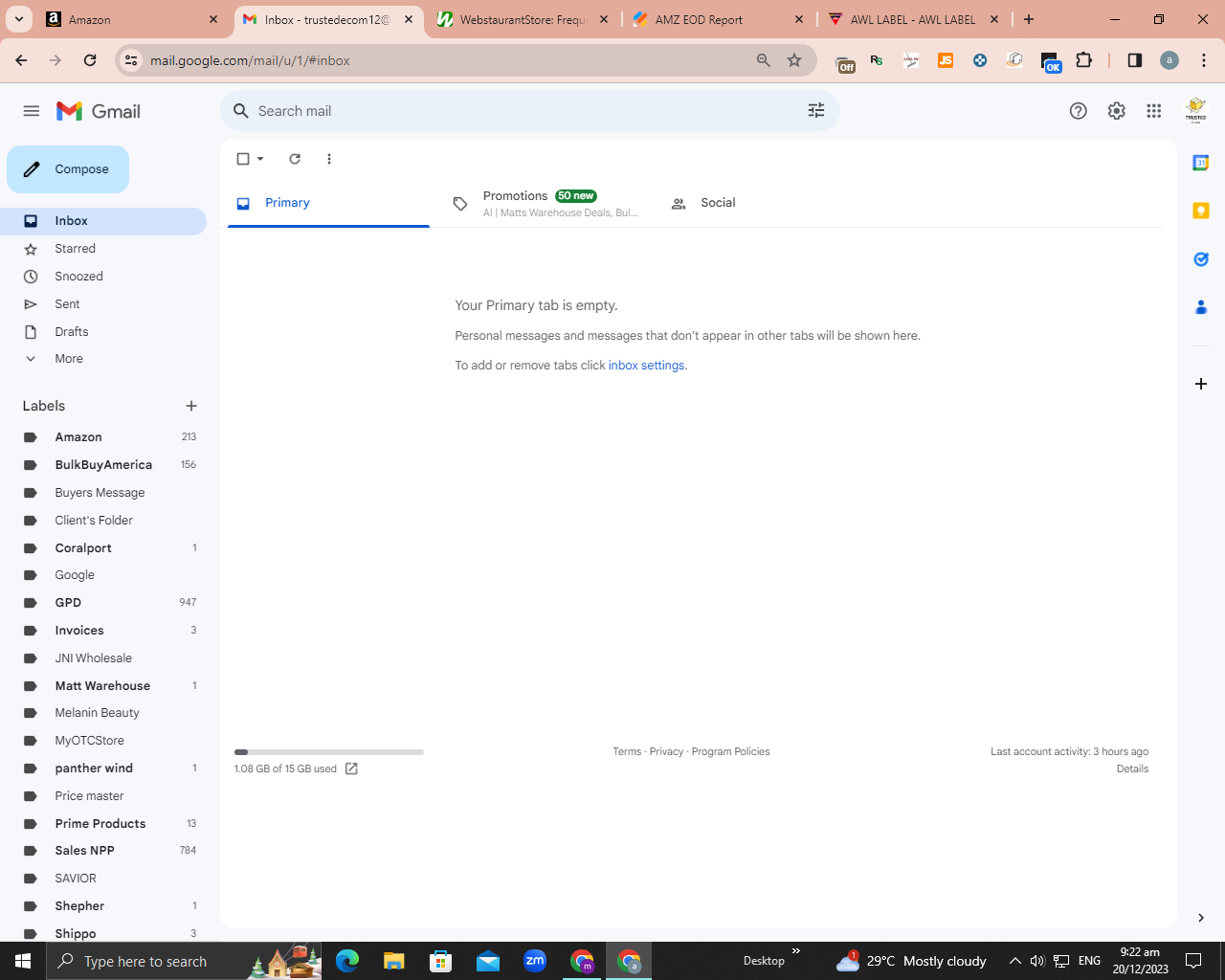
Task: Get add-ons with side panel plus
Action: coord(1201,384)
